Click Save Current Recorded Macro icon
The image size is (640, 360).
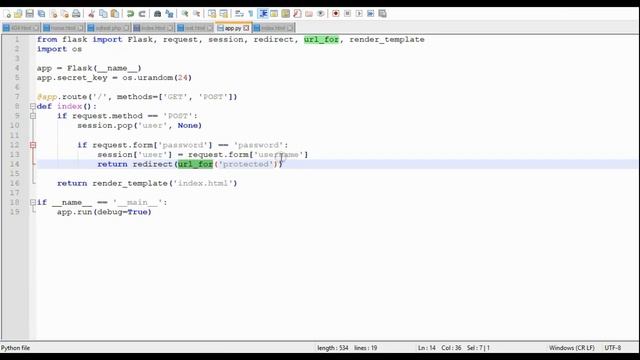pyautogui.click(x=382, y=14)
